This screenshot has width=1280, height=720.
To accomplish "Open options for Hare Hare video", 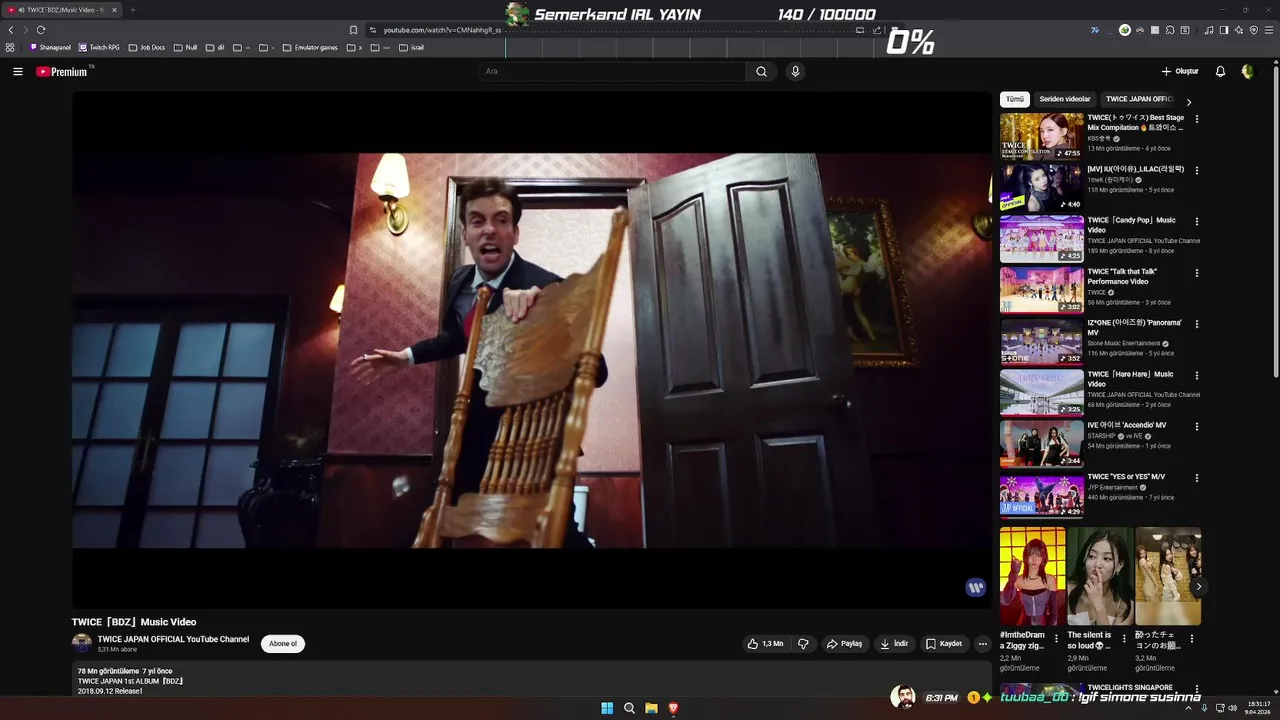I will click(x=1196, y=375).
